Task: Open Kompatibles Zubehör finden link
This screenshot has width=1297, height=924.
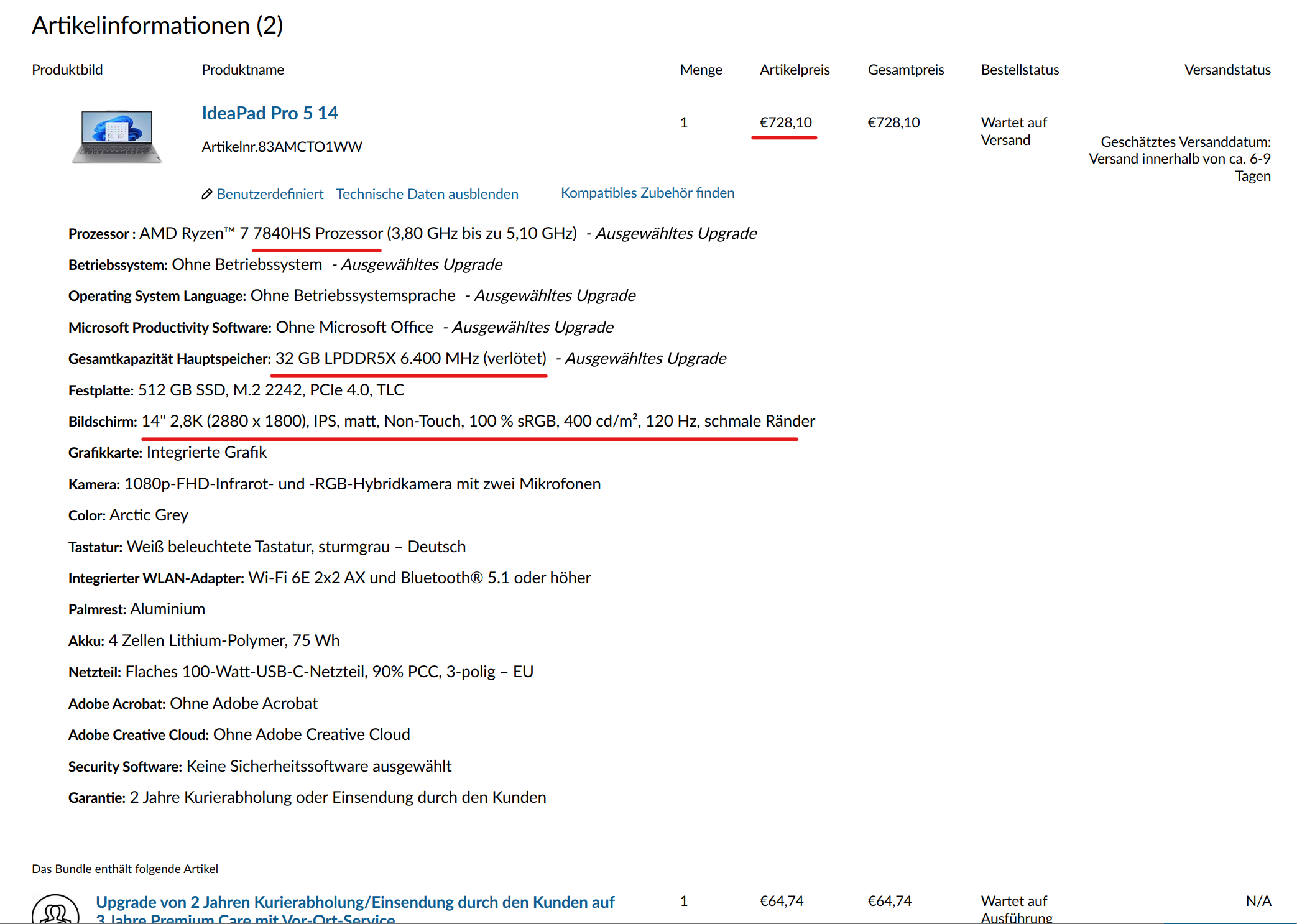Action: (x=647, y=193)
